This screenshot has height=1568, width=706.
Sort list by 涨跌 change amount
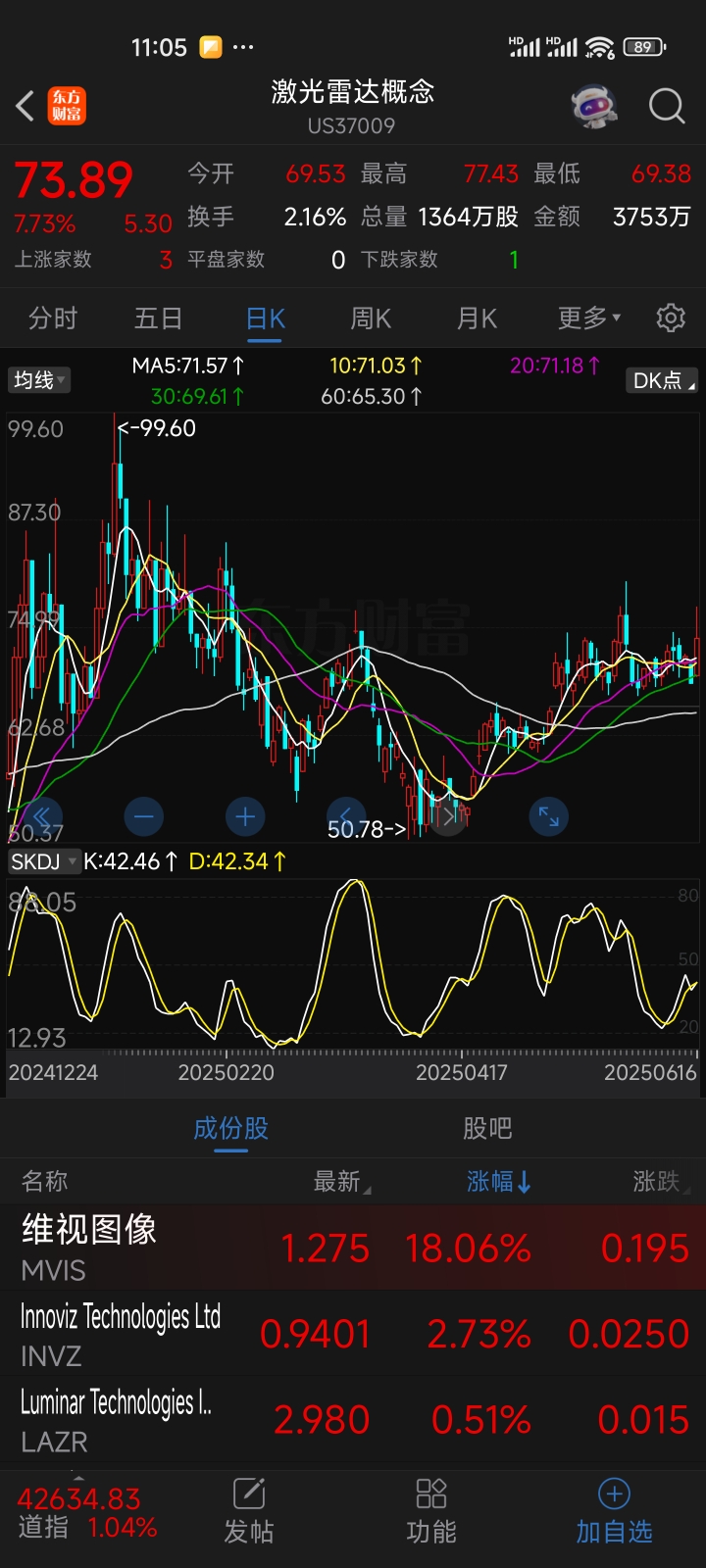click(x=661, y=1182)
